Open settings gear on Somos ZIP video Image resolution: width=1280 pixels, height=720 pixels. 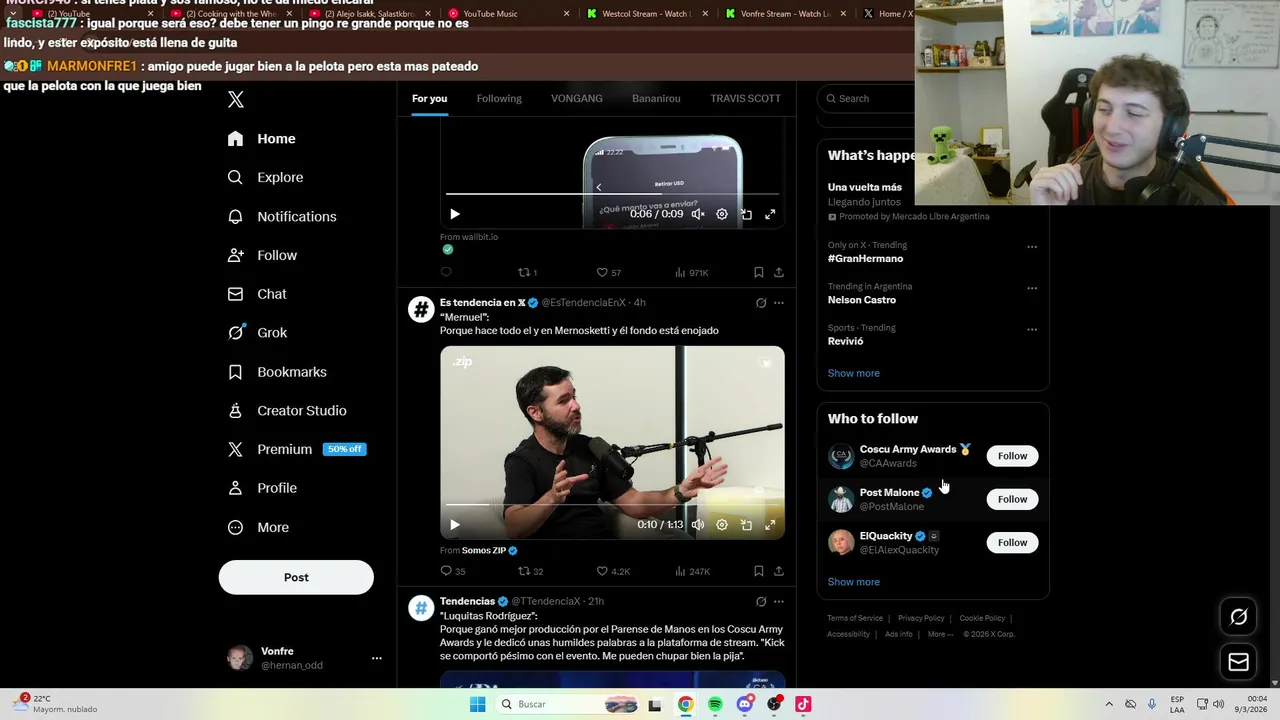coord(722,525)
